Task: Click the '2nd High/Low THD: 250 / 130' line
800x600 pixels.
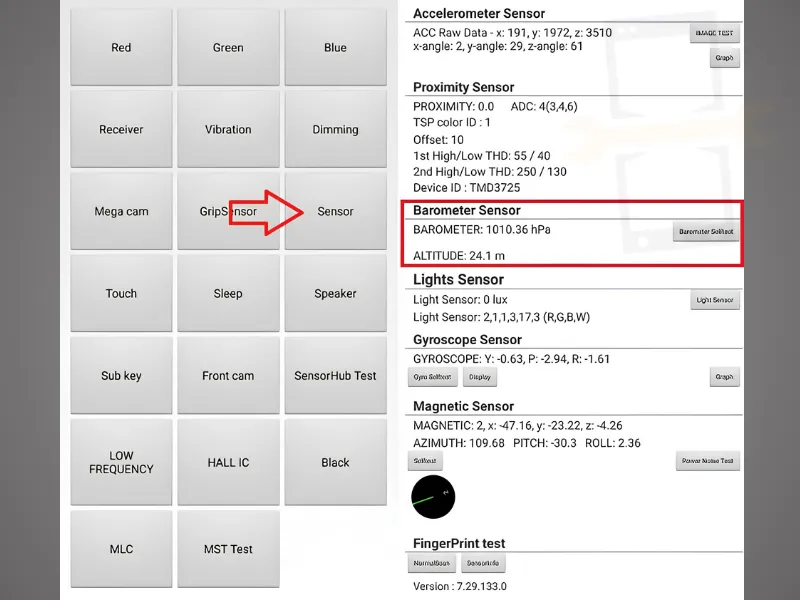Action: pyautogui.click(x=490, y=171)
